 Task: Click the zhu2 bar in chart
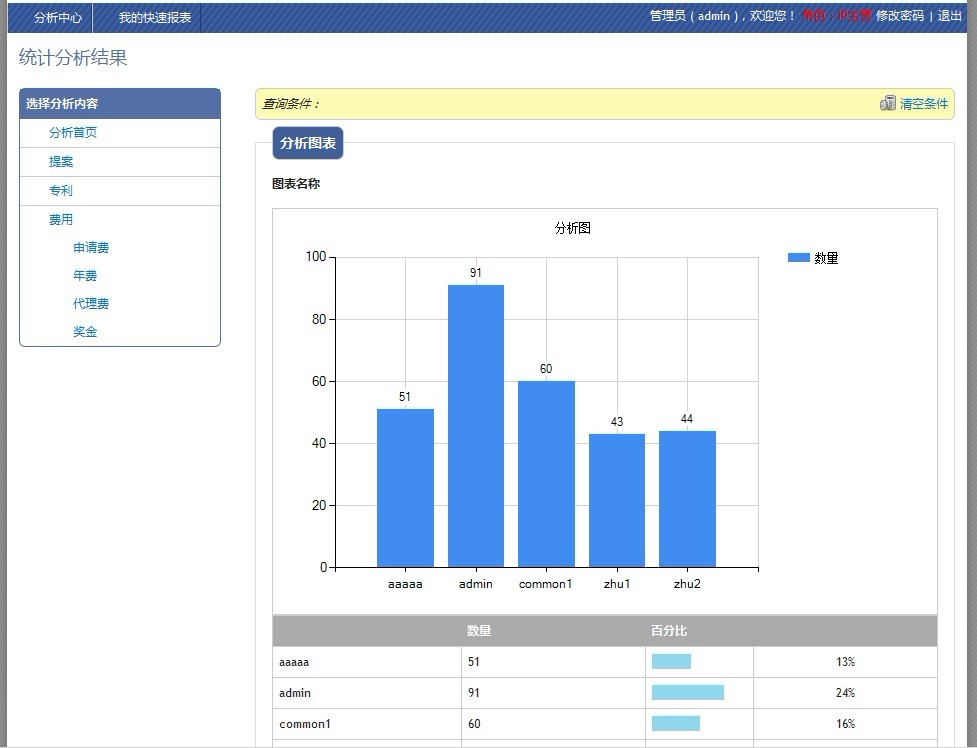[687, 499]
